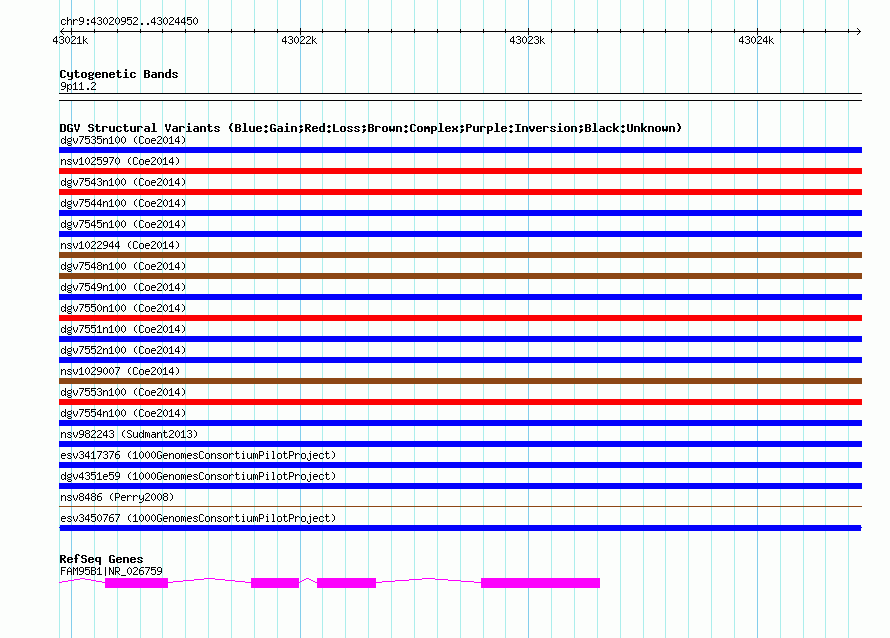The width and height of the screenshot is (890, 638).
Task: Select the nsv1022944 brown complex variant bar
Action: click(460, 255)
